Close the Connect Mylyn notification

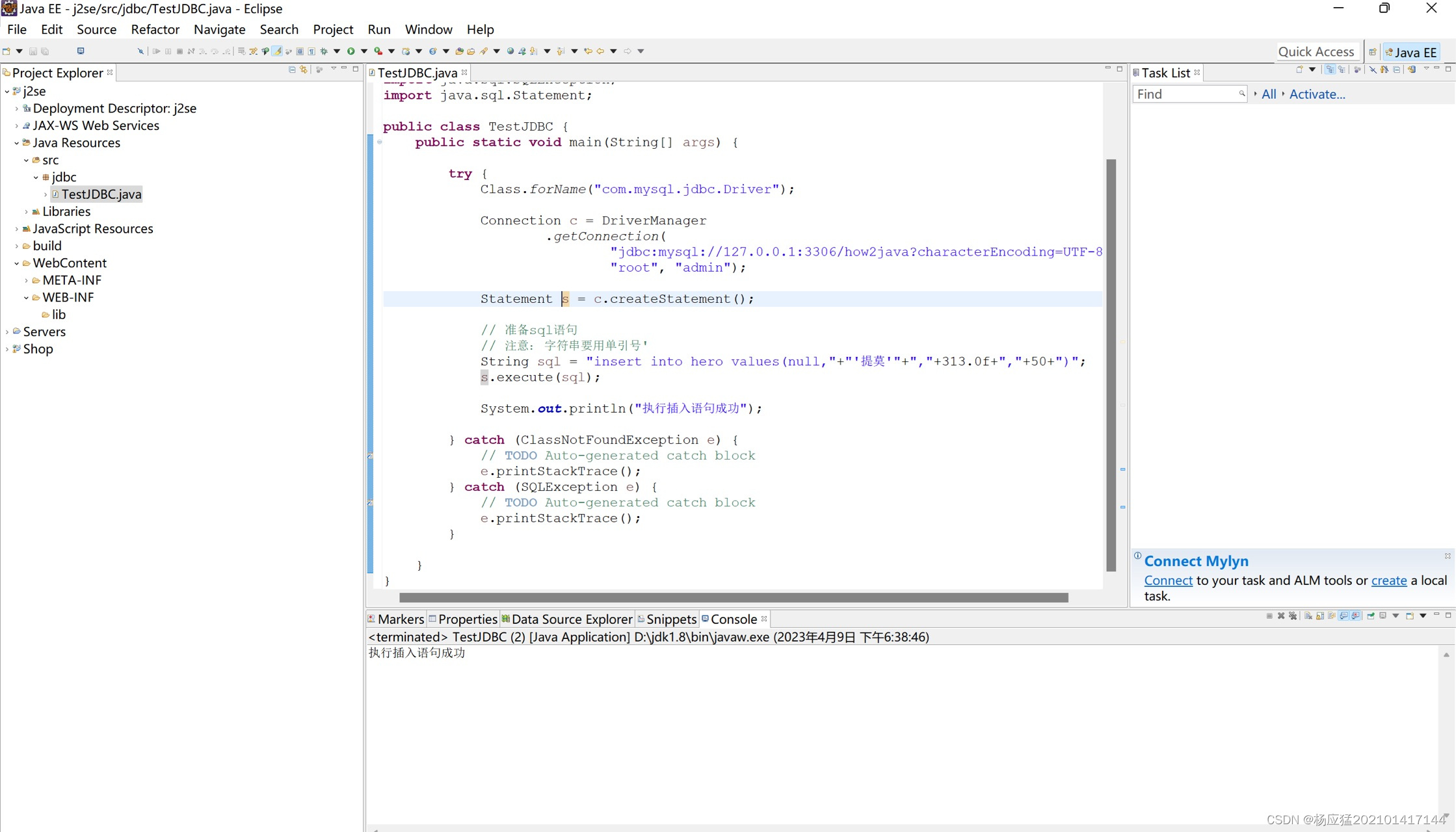click(1448, 556)
